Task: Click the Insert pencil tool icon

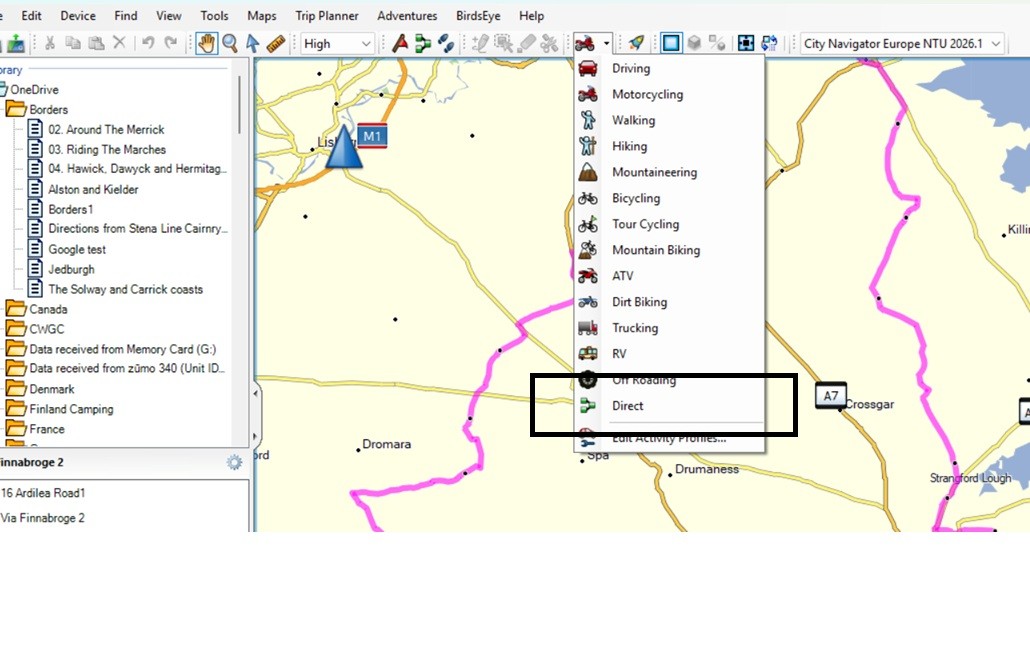Action: click(x=480, y=43)
